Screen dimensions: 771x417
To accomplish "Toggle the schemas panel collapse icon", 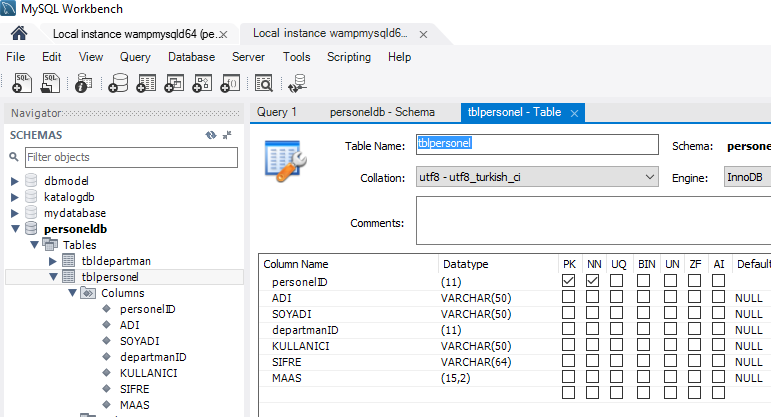I will (x=227, y=135).
